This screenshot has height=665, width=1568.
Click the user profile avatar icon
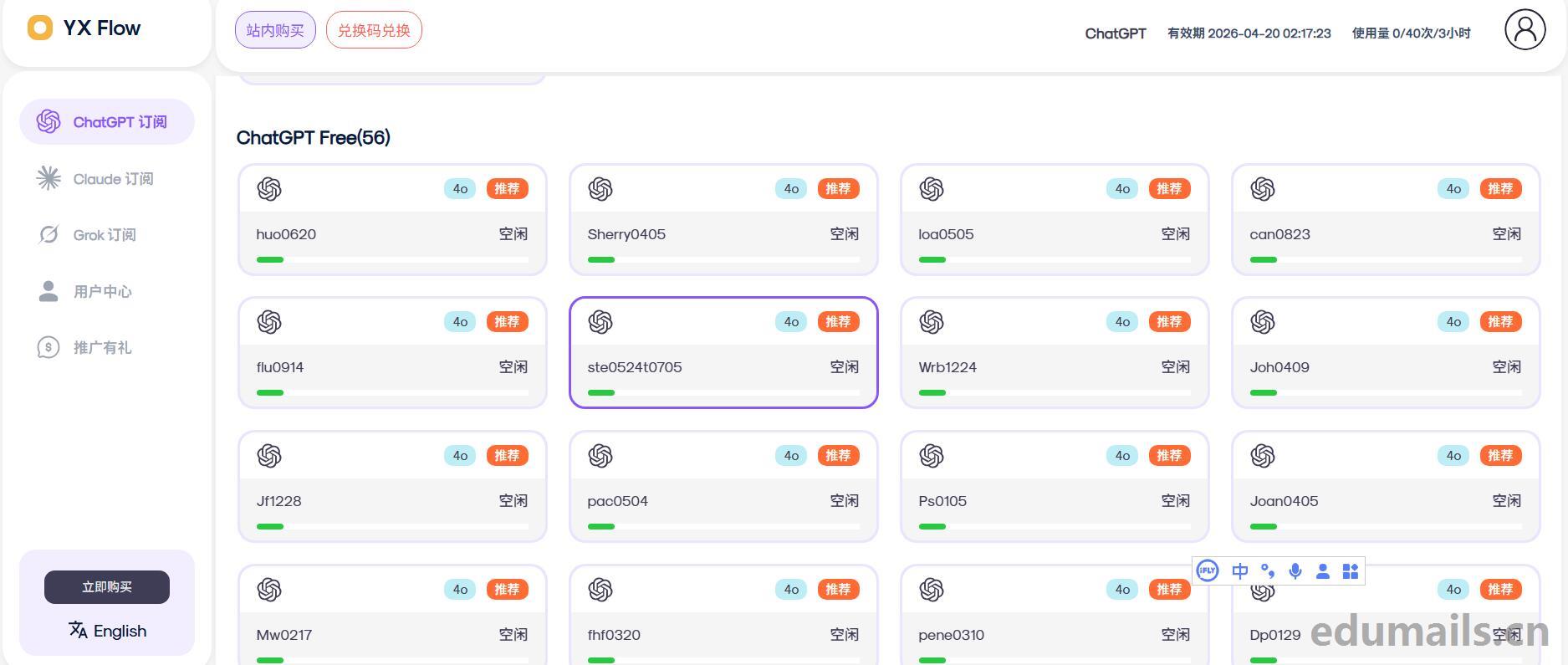click(x=1525, y=29)
